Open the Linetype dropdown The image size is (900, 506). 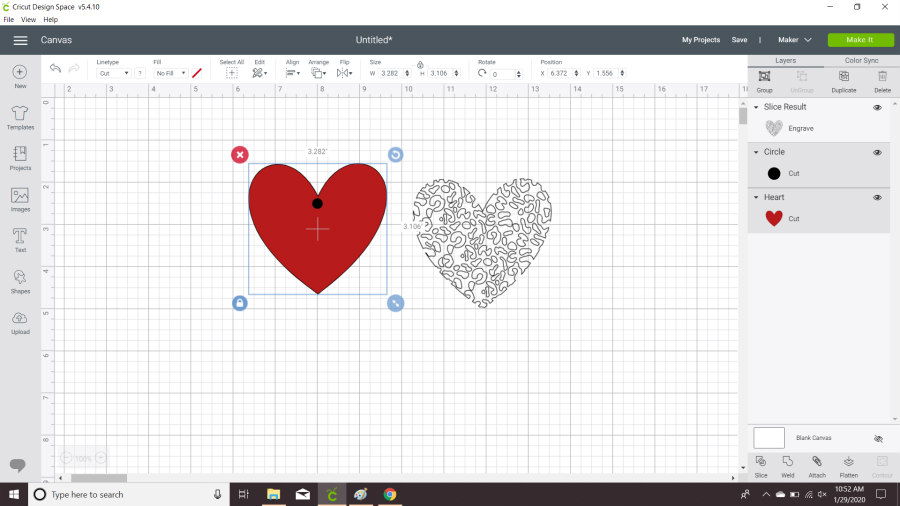coord(113,73)
